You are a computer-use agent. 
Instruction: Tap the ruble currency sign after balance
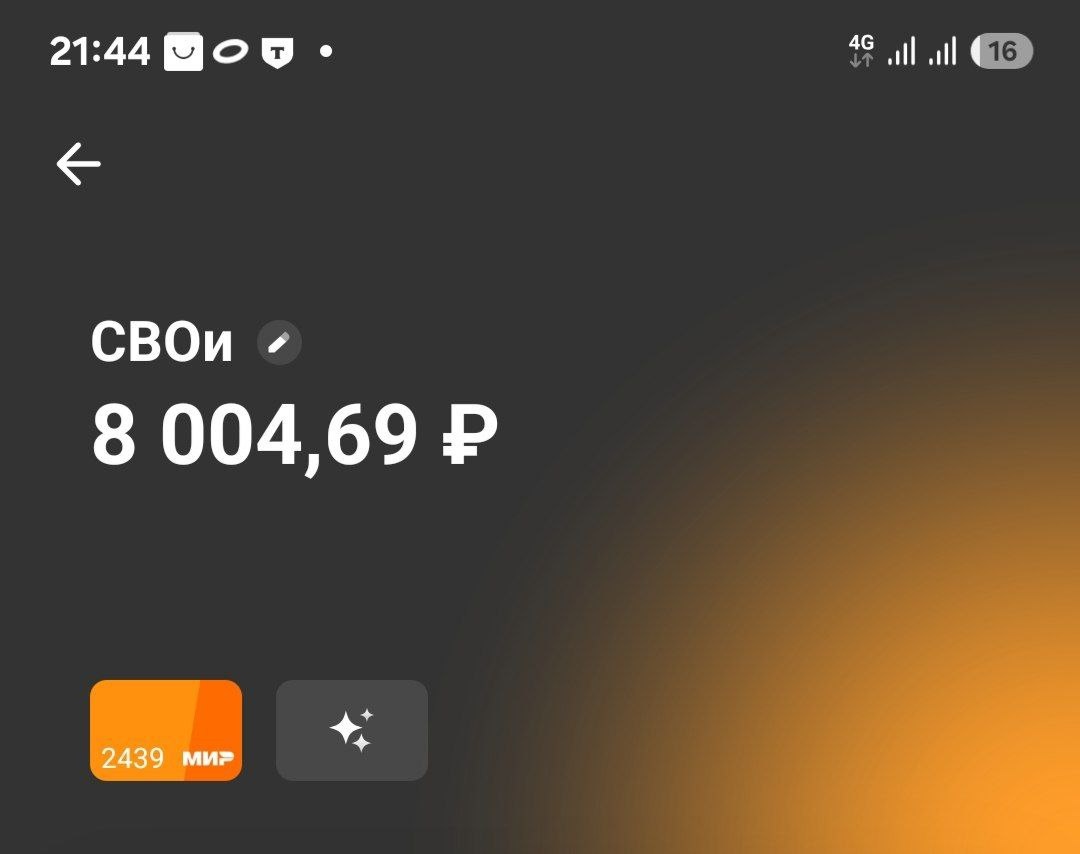(470, 434)
